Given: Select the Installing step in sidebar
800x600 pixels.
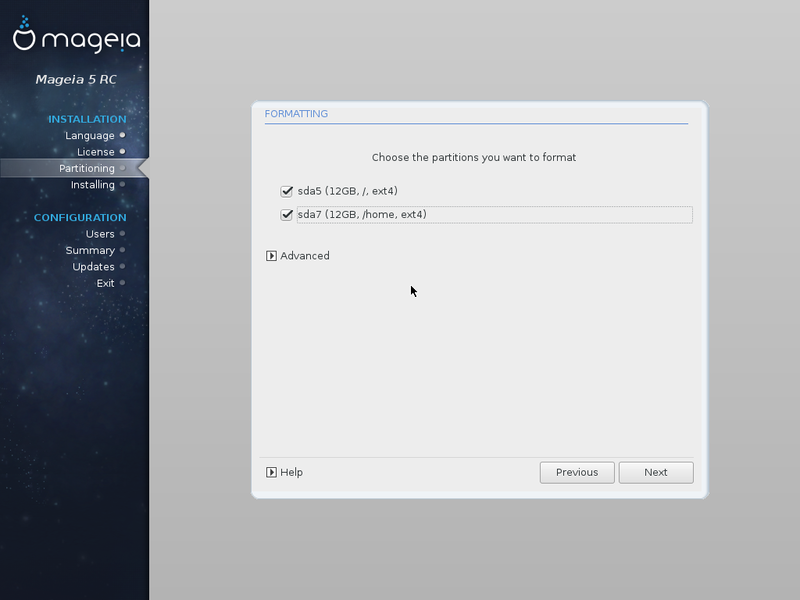Looking at the screenshot, I should [x=93, y=185].
